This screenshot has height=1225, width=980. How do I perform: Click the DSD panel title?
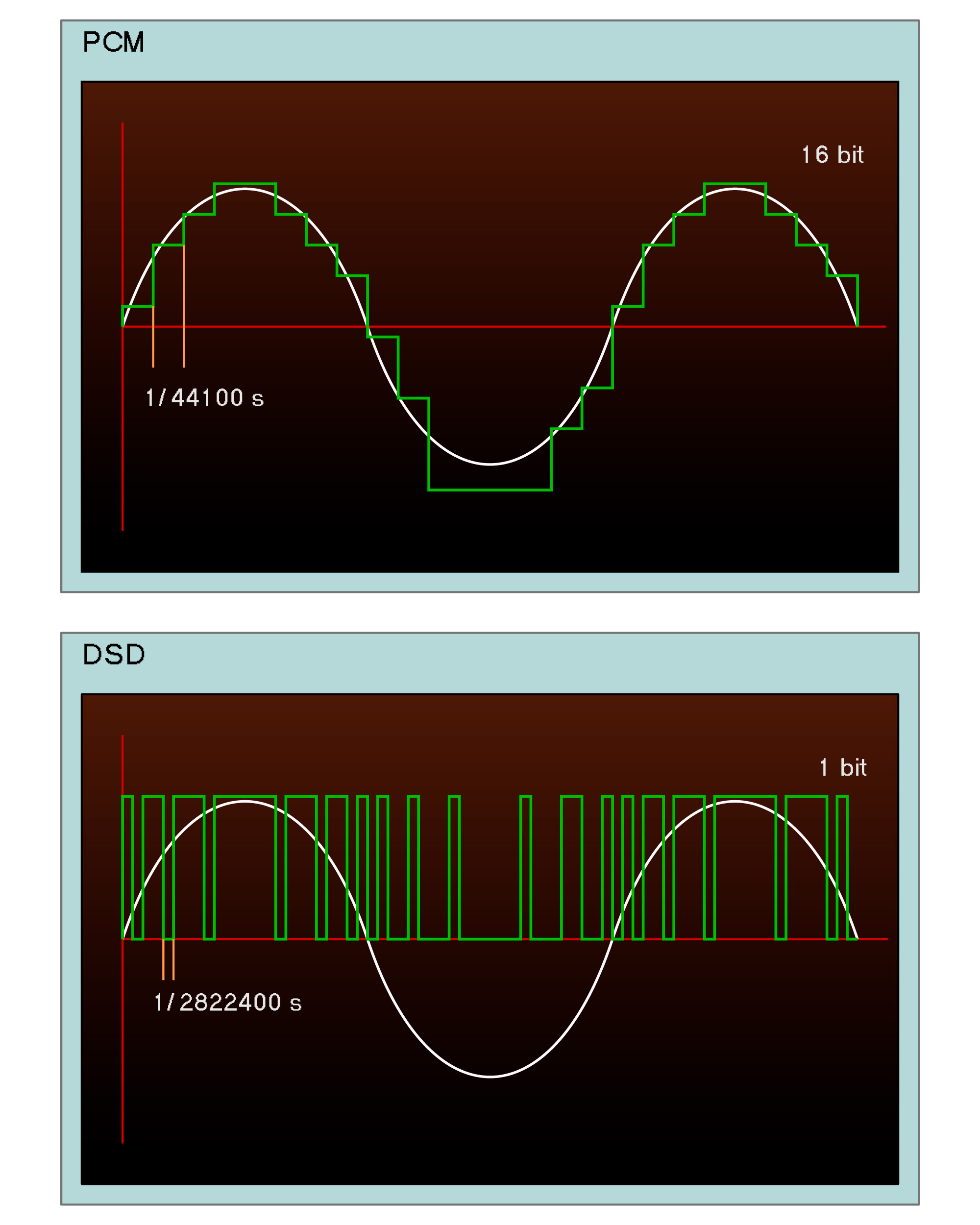pos(114,655)
